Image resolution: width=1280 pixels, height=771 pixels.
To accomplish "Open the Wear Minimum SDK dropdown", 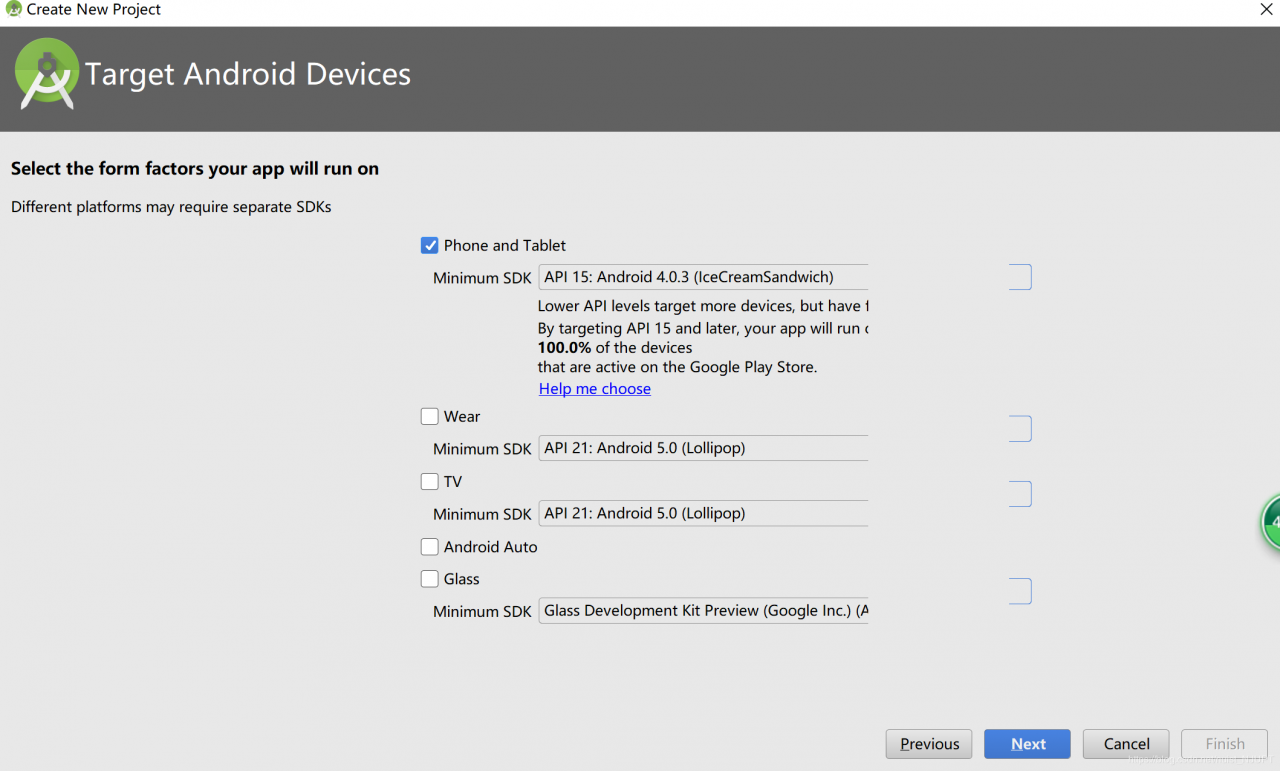I will pyautogui.click(x=703, y=448).
